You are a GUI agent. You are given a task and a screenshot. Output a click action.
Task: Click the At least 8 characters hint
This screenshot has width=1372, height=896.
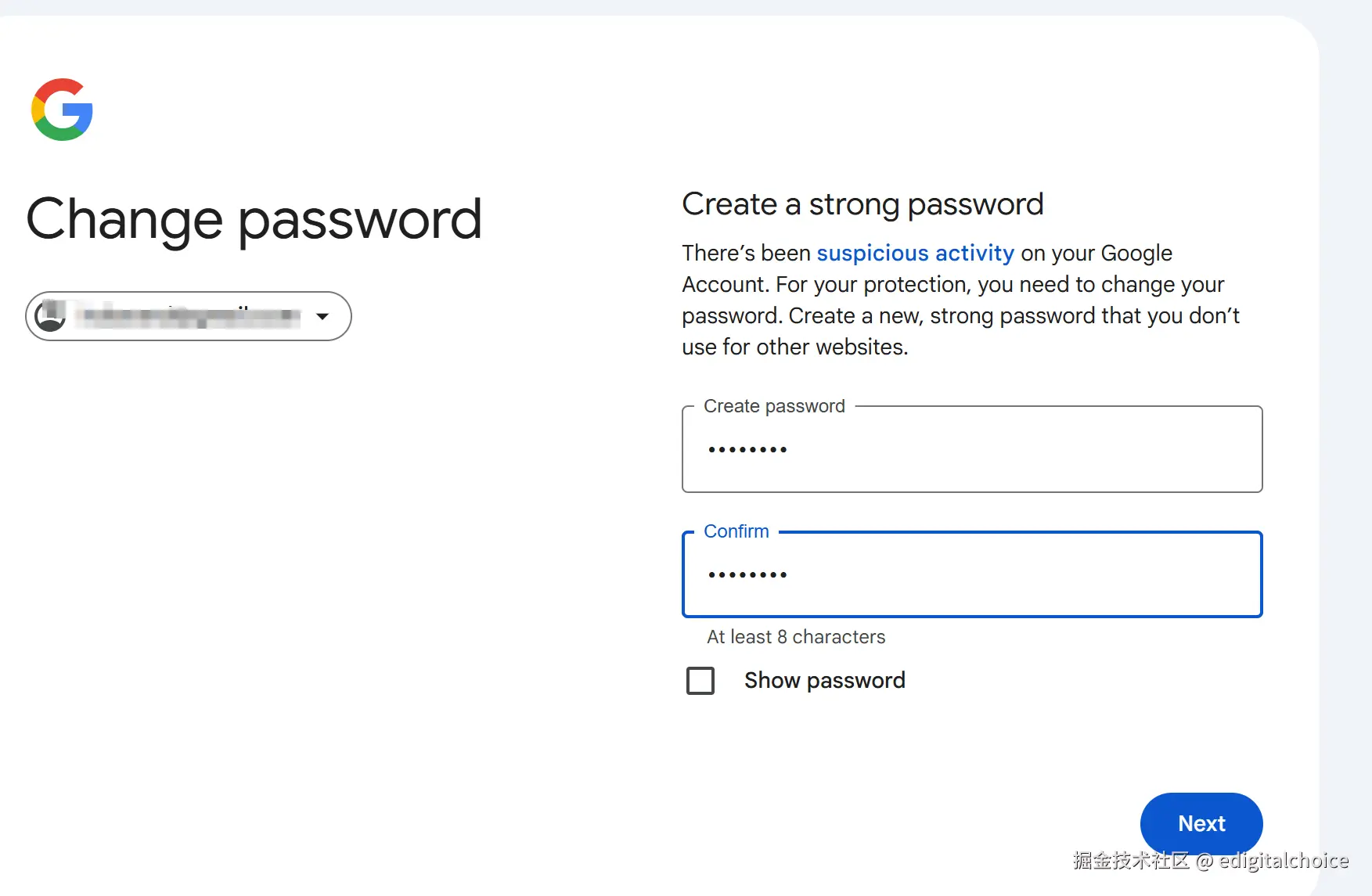click(x=795, y=637)
